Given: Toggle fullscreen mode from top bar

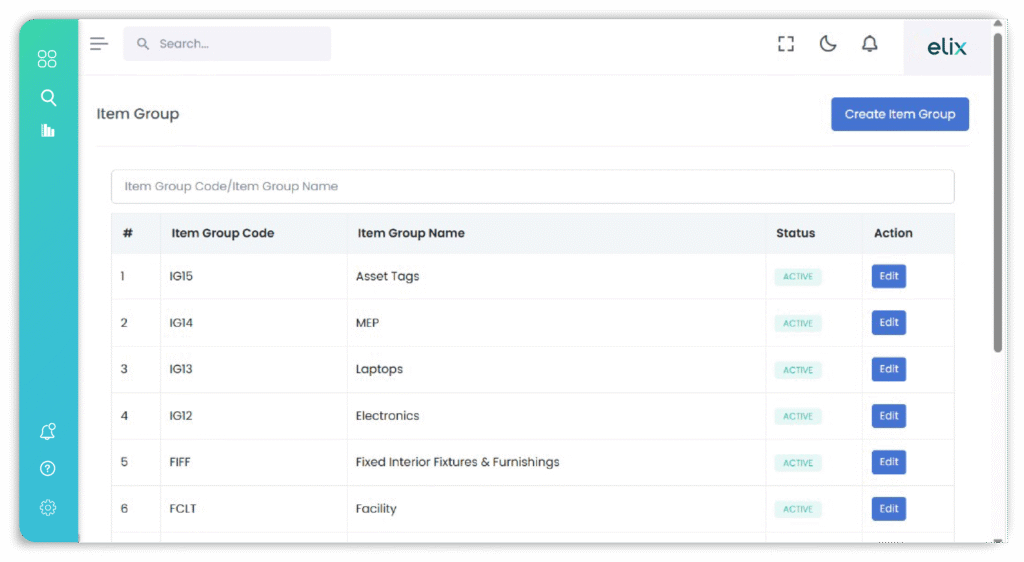Looking at the screenshot, I should (786, 43).
